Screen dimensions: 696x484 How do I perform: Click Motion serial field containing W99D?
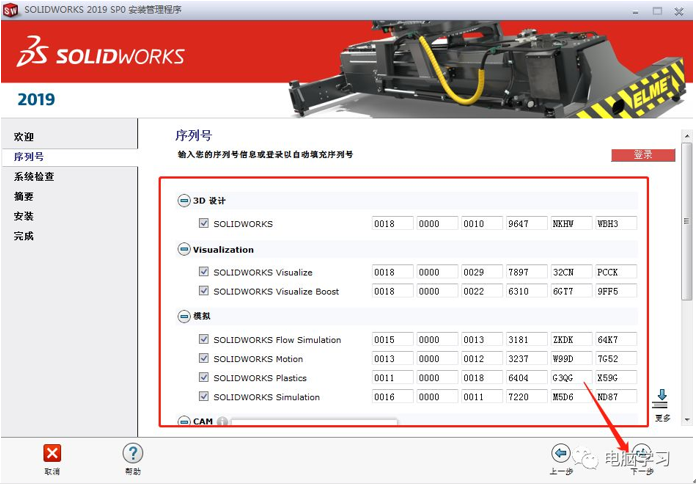pyautogui.click(x=571, y=358)
